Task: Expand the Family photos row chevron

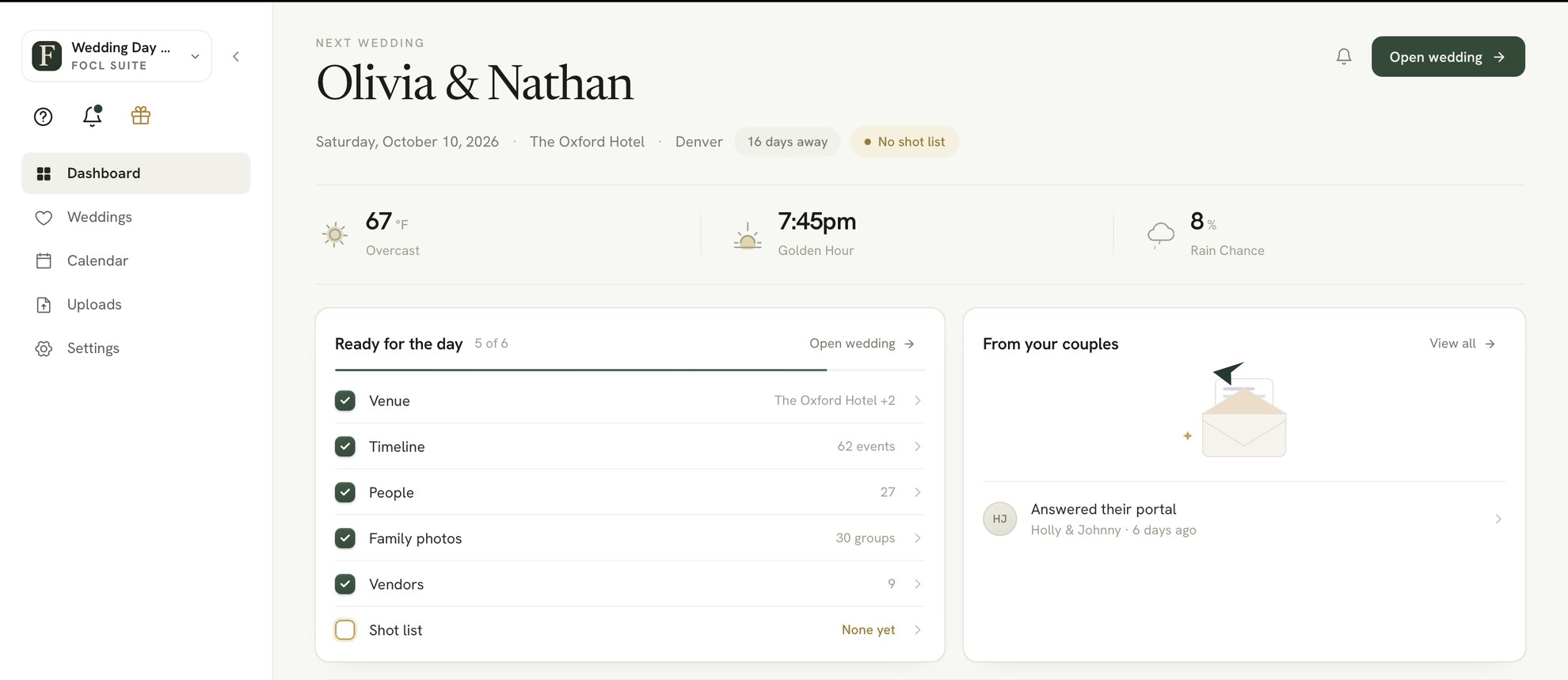Action: (918, 538)
